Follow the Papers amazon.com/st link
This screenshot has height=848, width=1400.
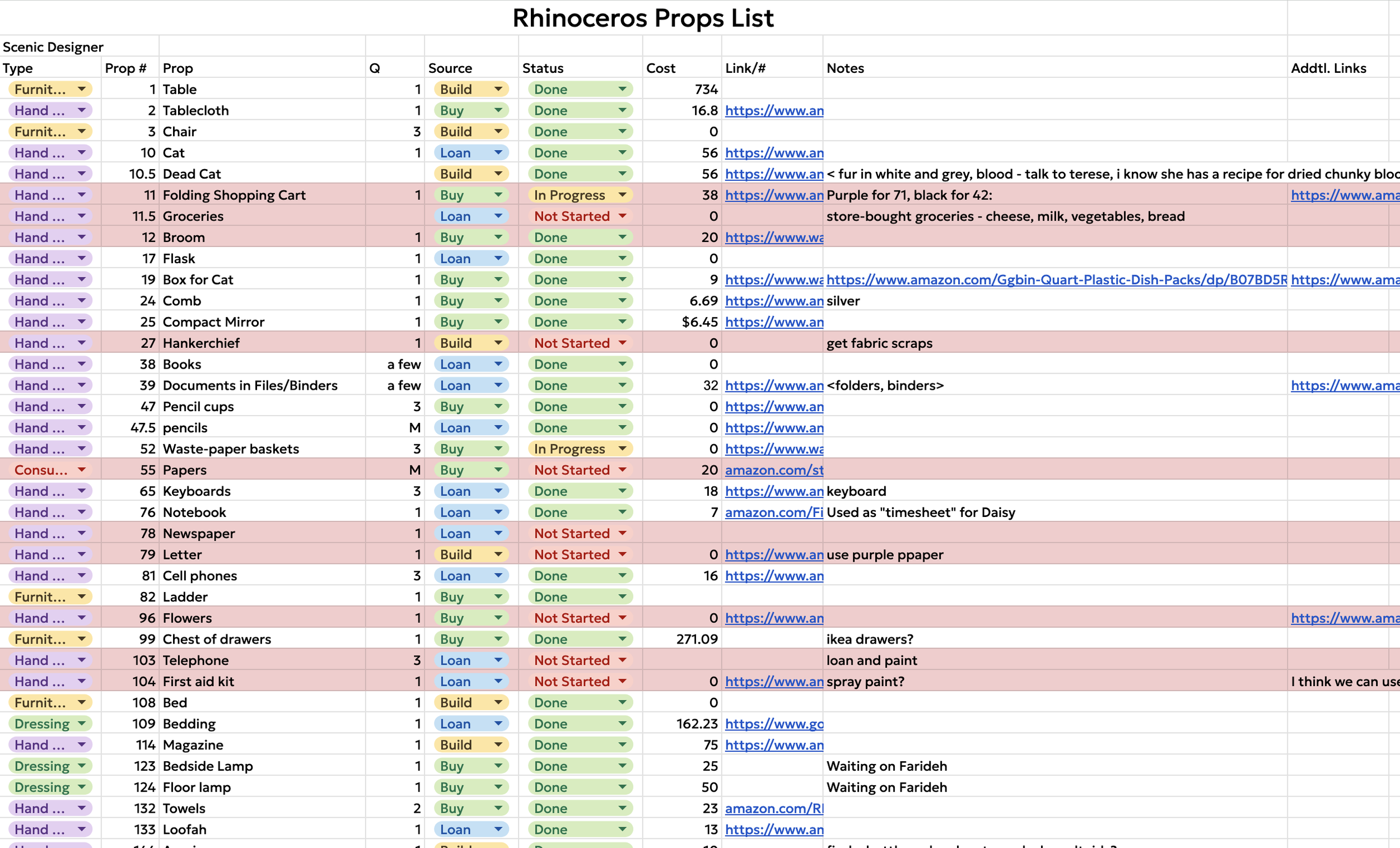tap(774, 470)
